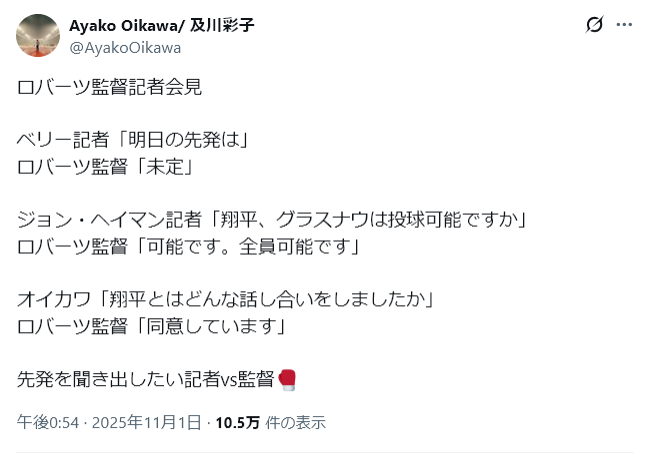Click the 「可能です。全員可能です」 answer line
652x455 pixels.
[188, 245]
